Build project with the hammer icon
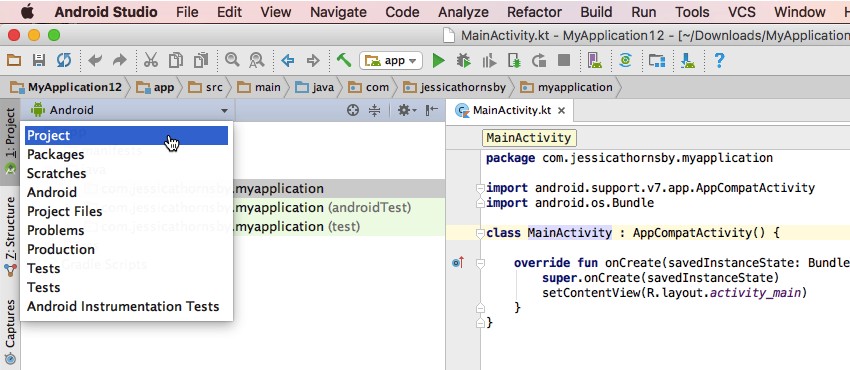The image size is (850, 370). point(344,60)
